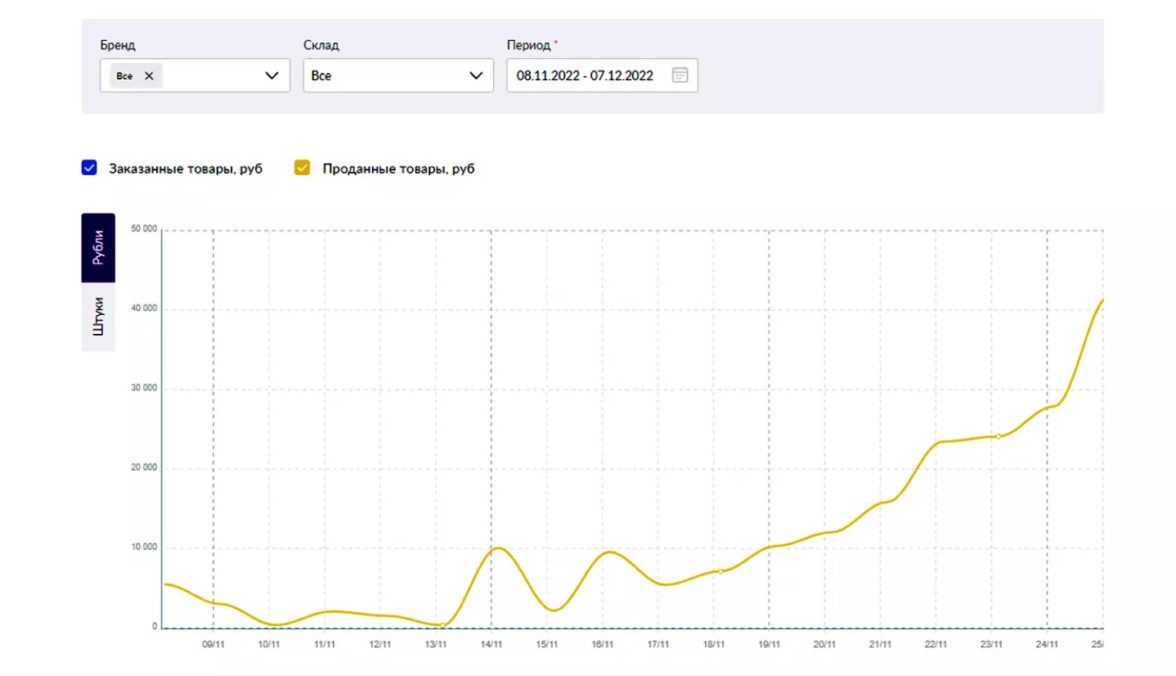Click the data point marker at 13/11
The height and width of the screenshot is (676, 1176).
[x=441, y=626]
